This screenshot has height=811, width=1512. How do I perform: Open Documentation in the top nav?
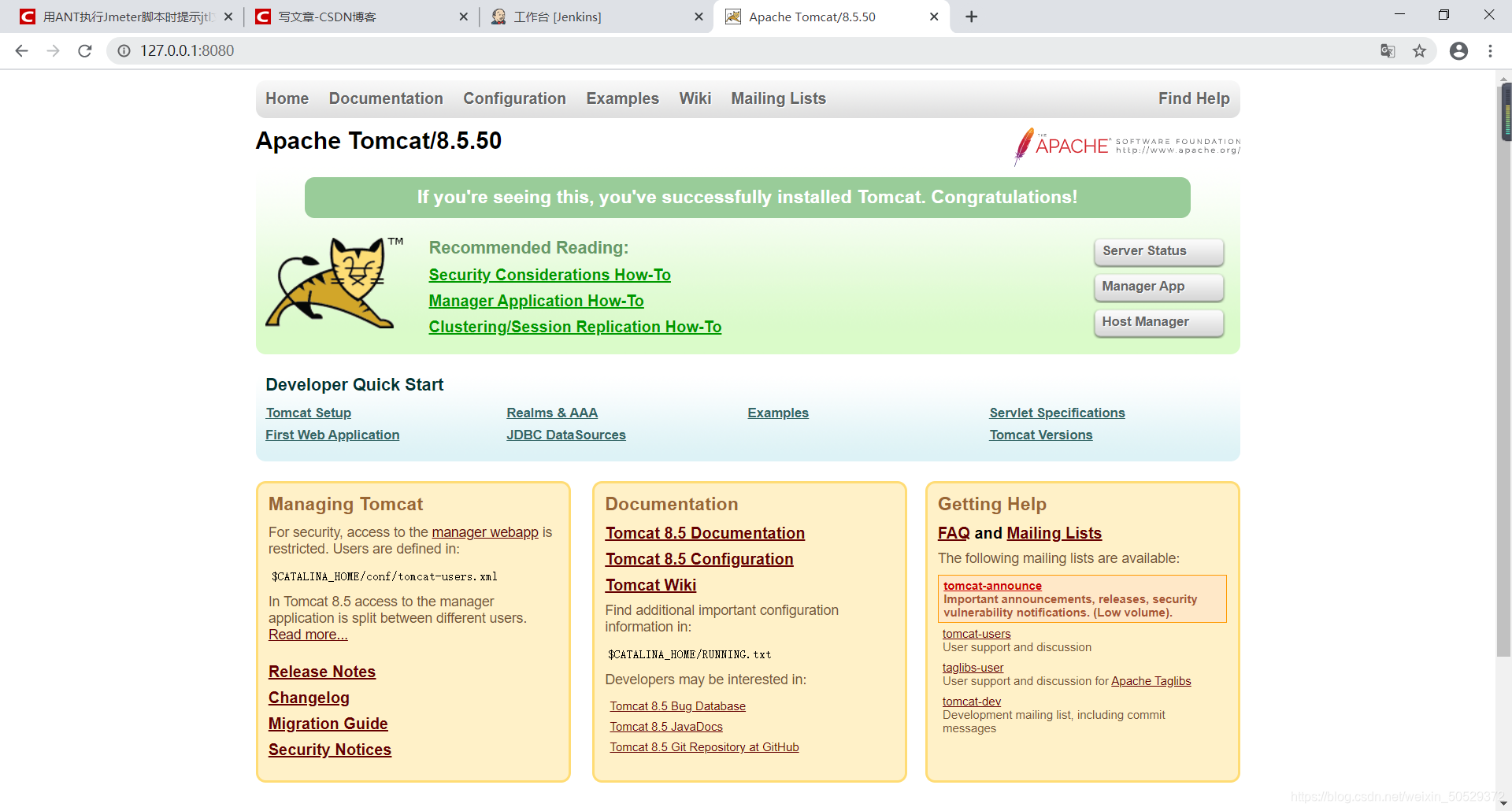(x=386, y=98)
